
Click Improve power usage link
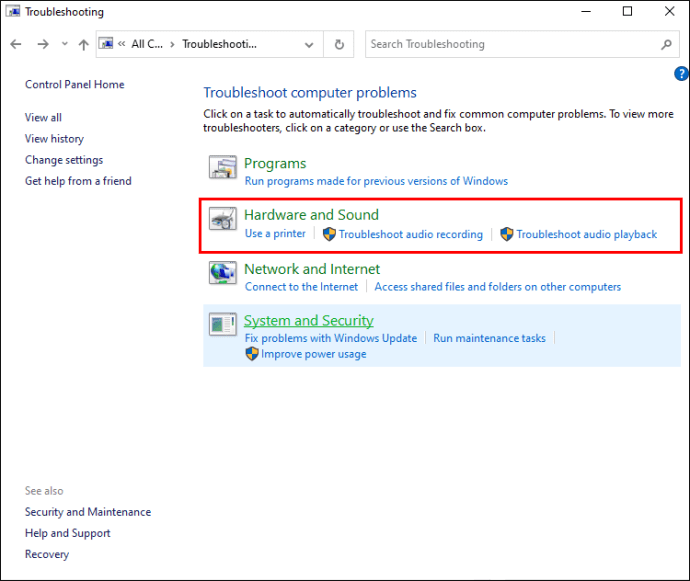point(314,354)
